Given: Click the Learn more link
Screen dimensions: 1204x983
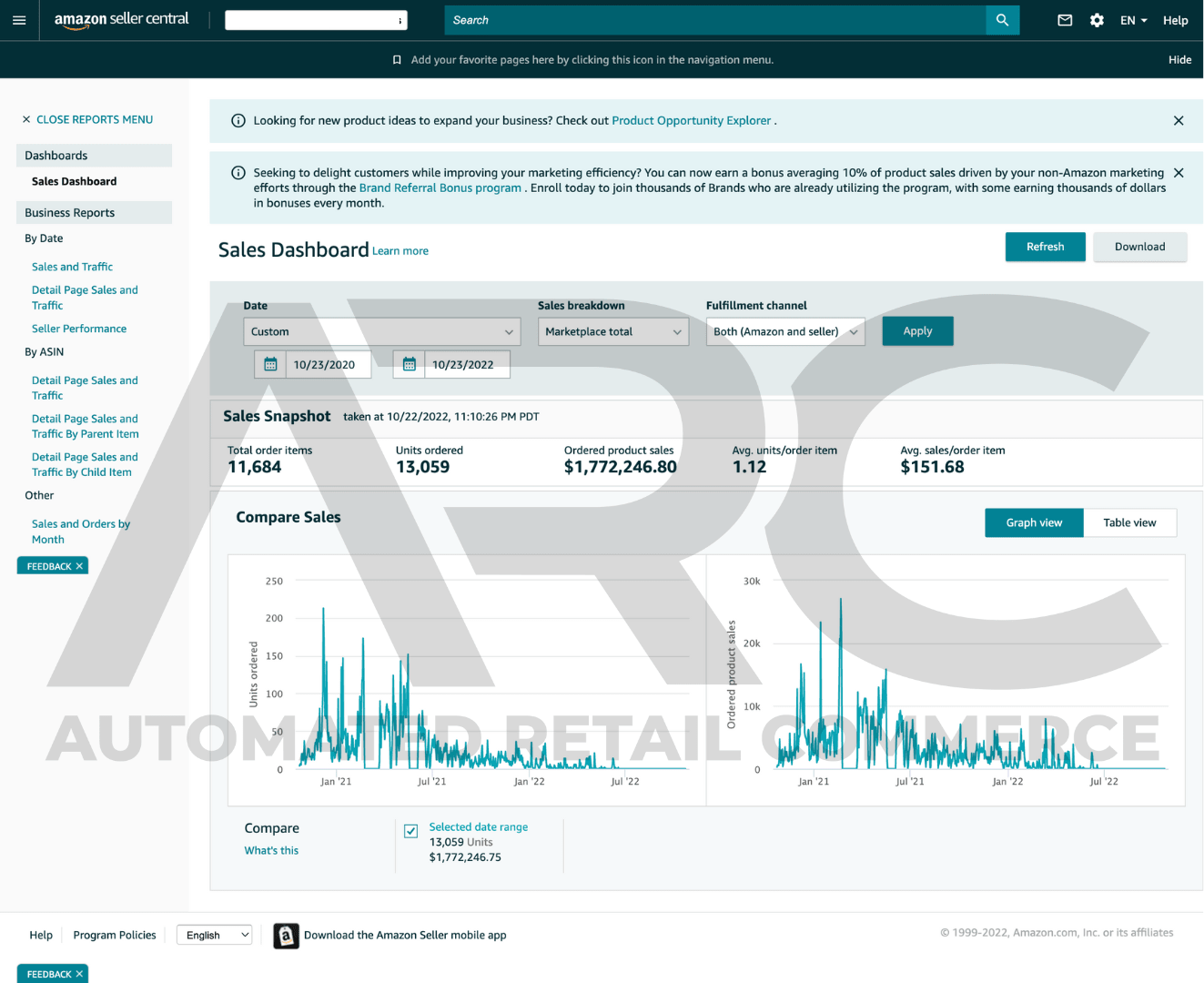Looking at the screenshot, I should (400, 251).
